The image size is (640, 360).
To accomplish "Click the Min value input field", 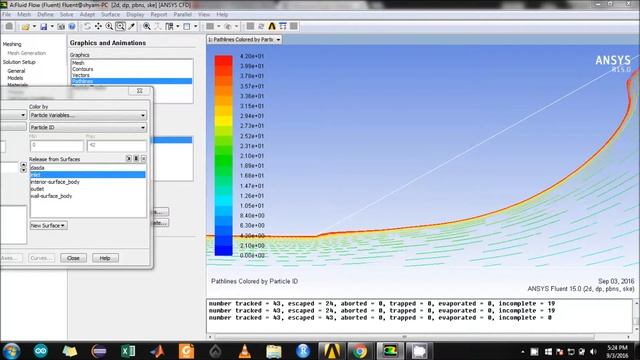I will (x=57, y=146).
